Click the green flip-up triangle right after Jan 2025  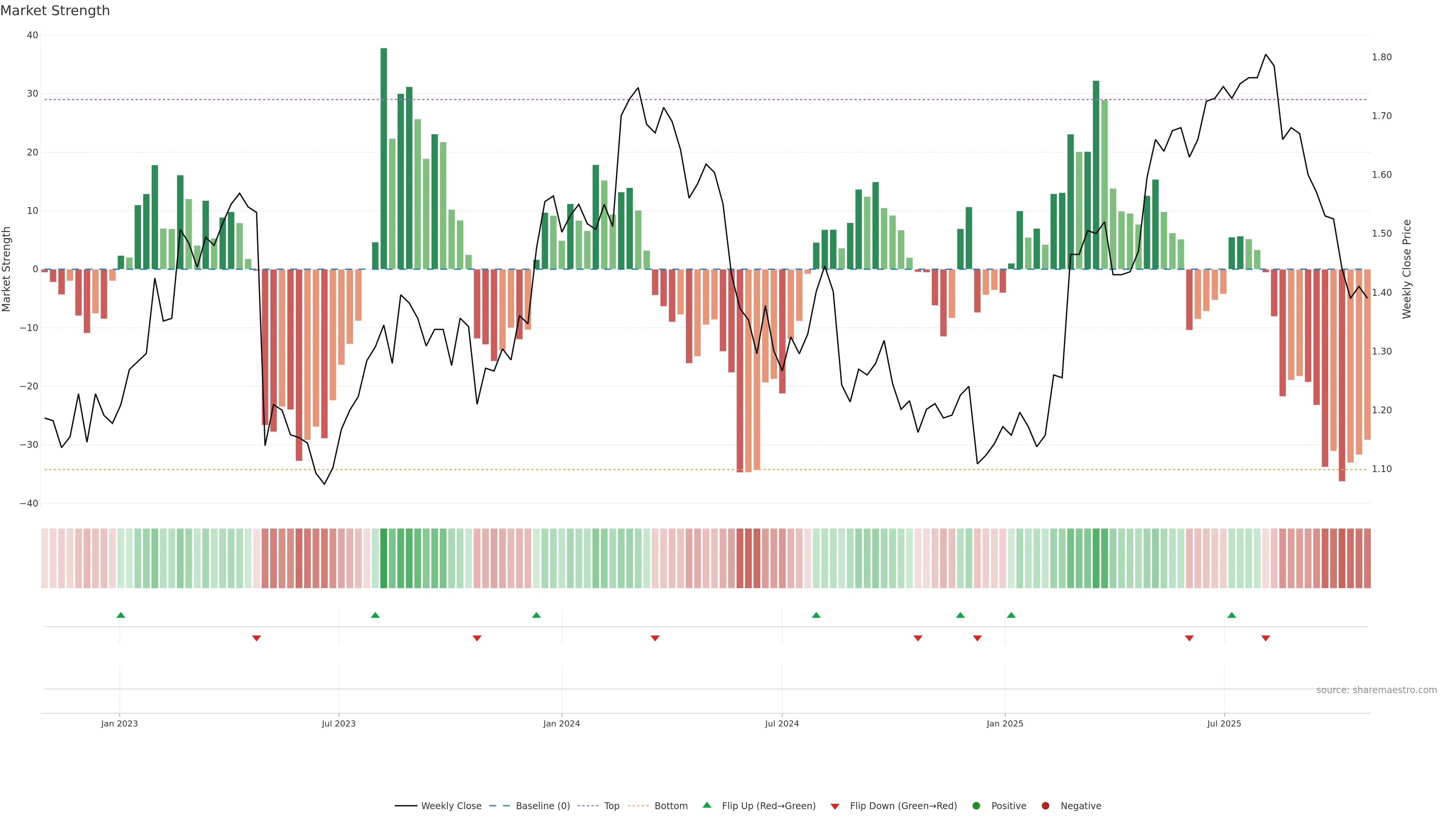[x=1011, y=615]
